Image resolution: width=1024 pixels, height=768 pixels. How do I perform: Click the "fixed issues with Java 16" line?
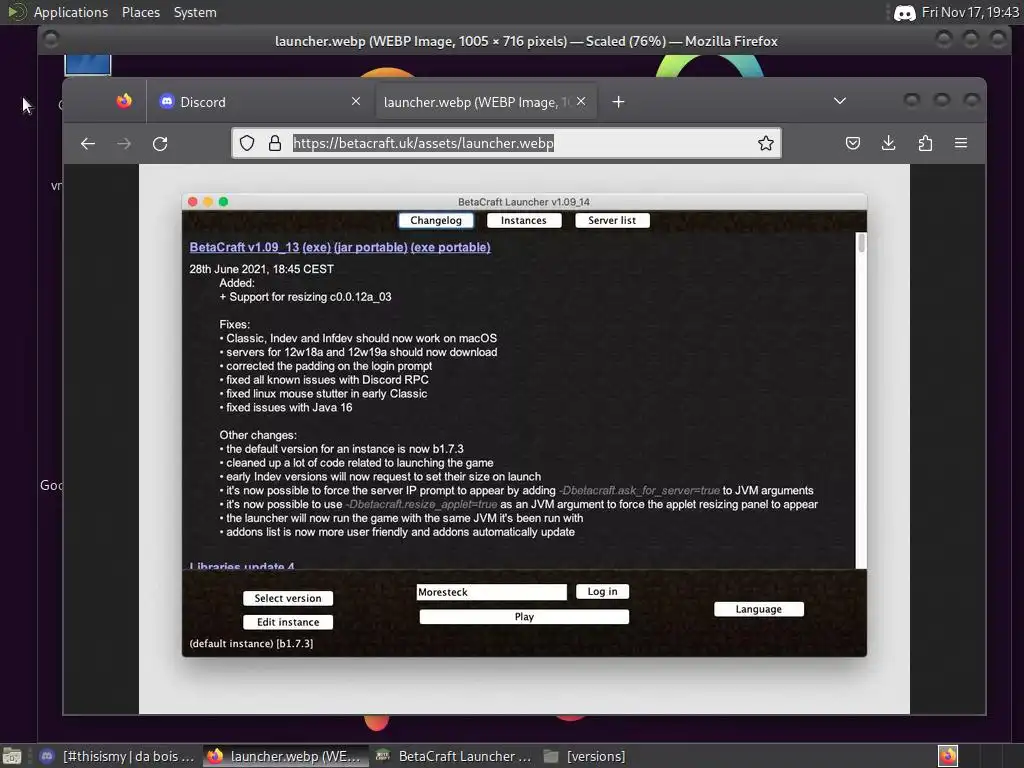289,408
